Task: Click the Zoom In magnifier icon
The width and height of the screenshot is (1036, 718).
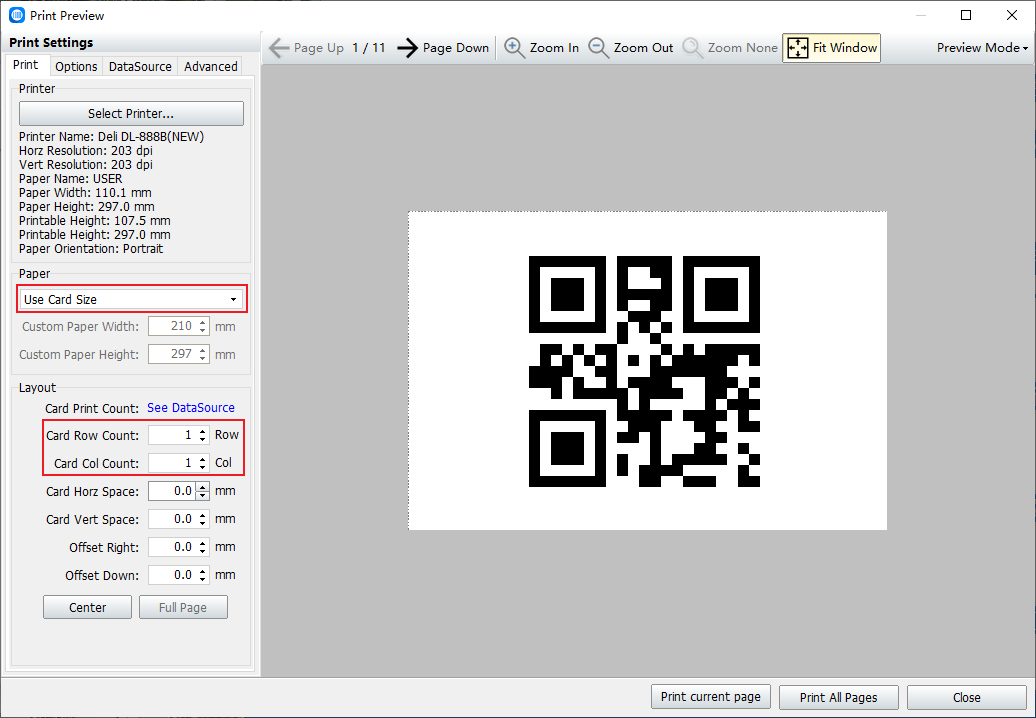Action: pyautogui.click(x=514, y=48)
